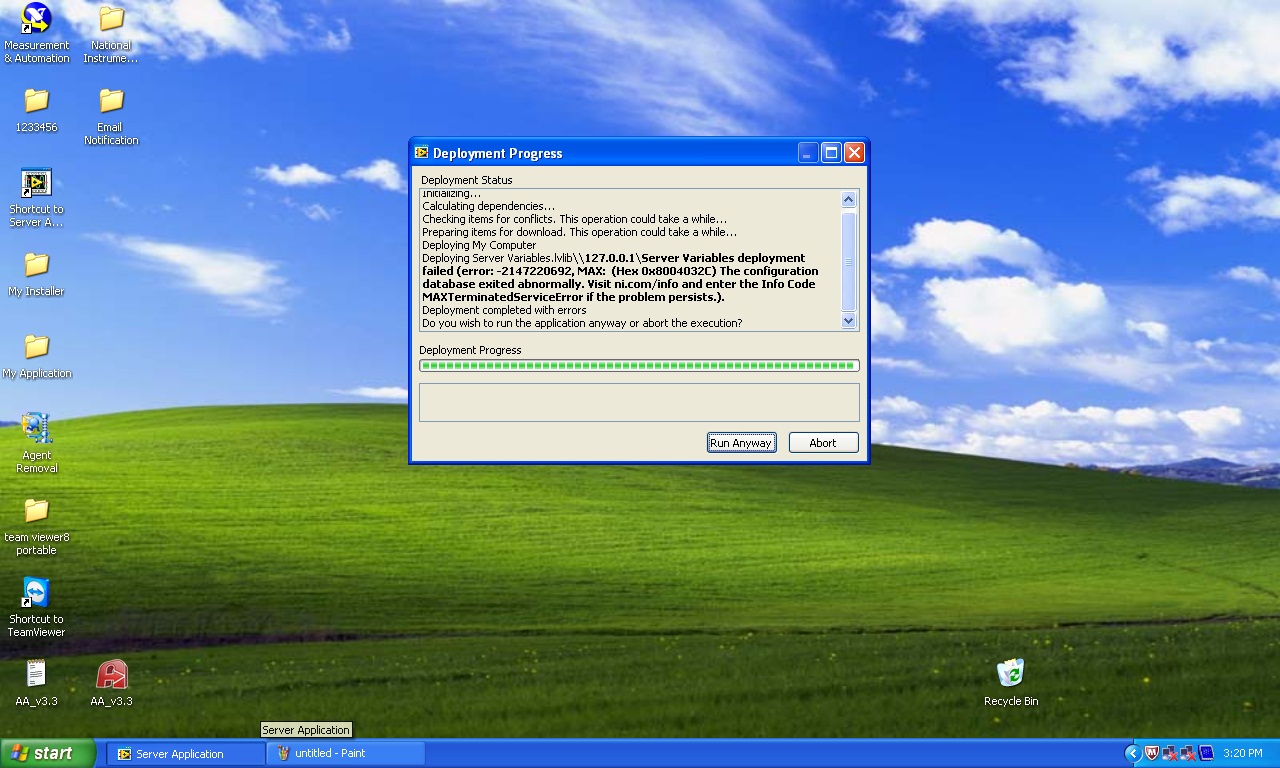This screenshot has height=768, width=1280.
Task: Click the "Preparing items for download" status line
Action: [579, 232]
